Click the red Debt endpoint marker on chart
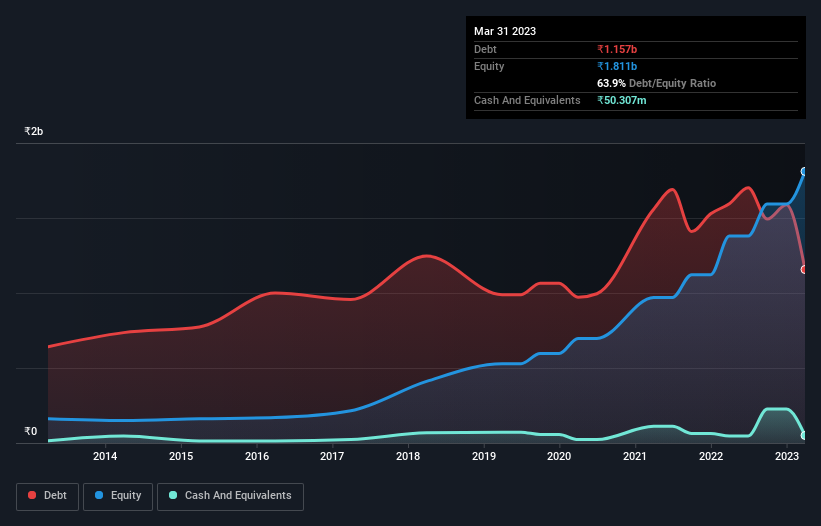This screenshot has width=821, height=526. pyautogui.click(x=804, y=270)
